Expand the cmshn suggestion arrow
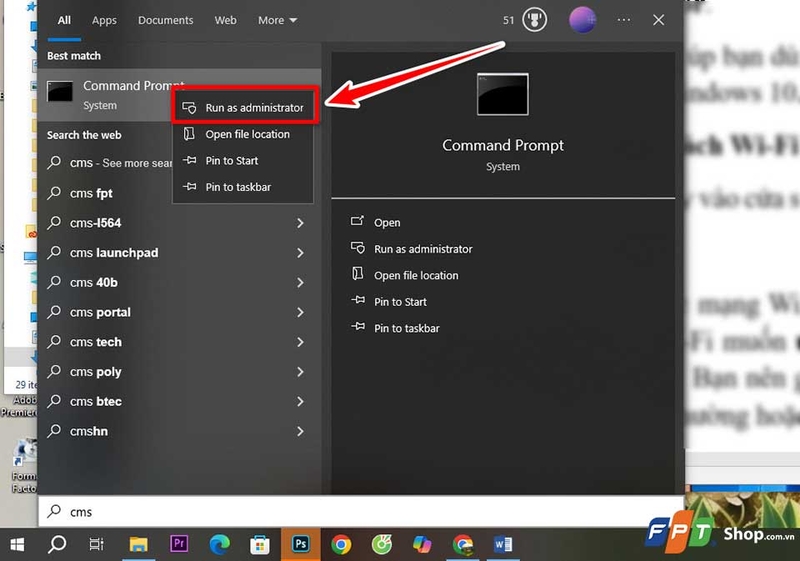Viewport: 800px width, 561px height. click(300, 431)
